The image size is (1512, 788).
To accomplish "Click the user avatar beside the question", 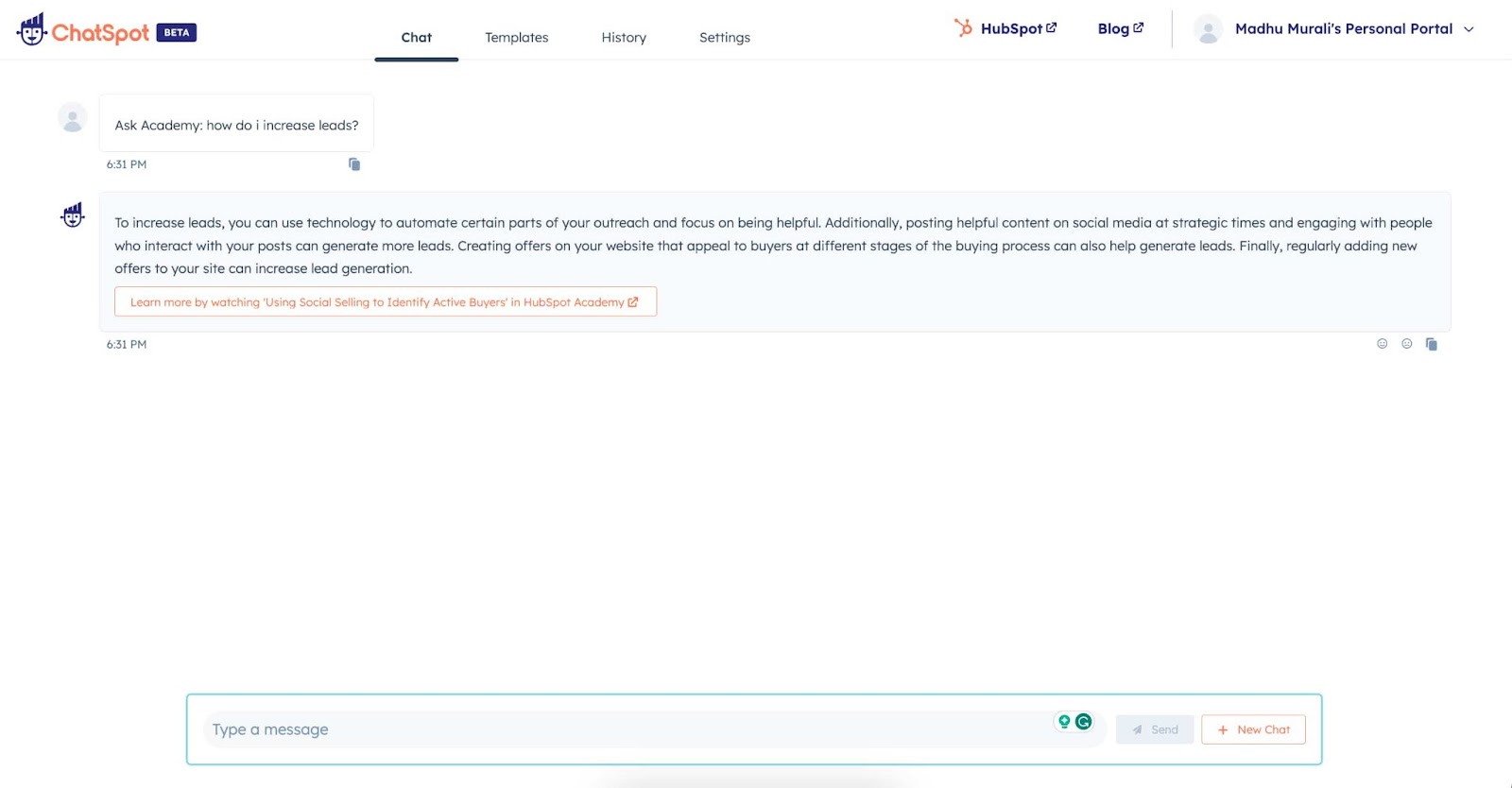I will (73, 118).
